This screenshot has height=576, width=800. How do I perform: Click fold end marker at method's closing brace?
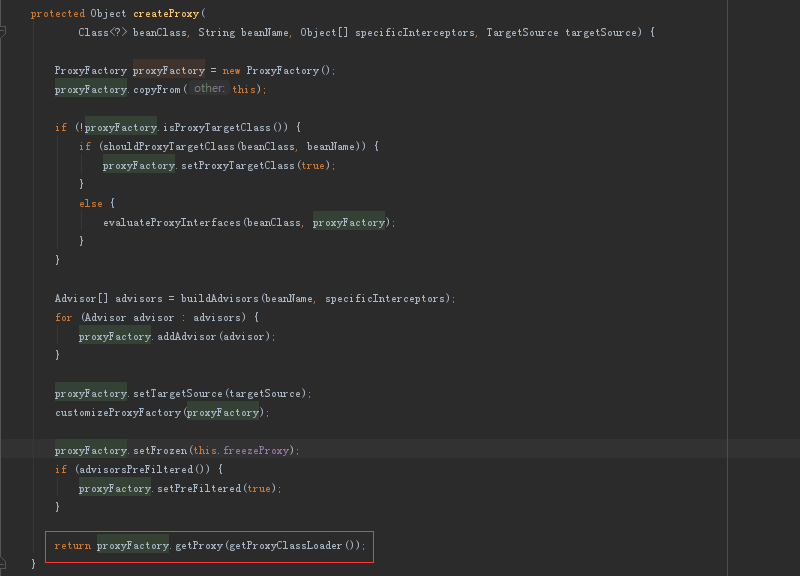click(x=3, y=563)
